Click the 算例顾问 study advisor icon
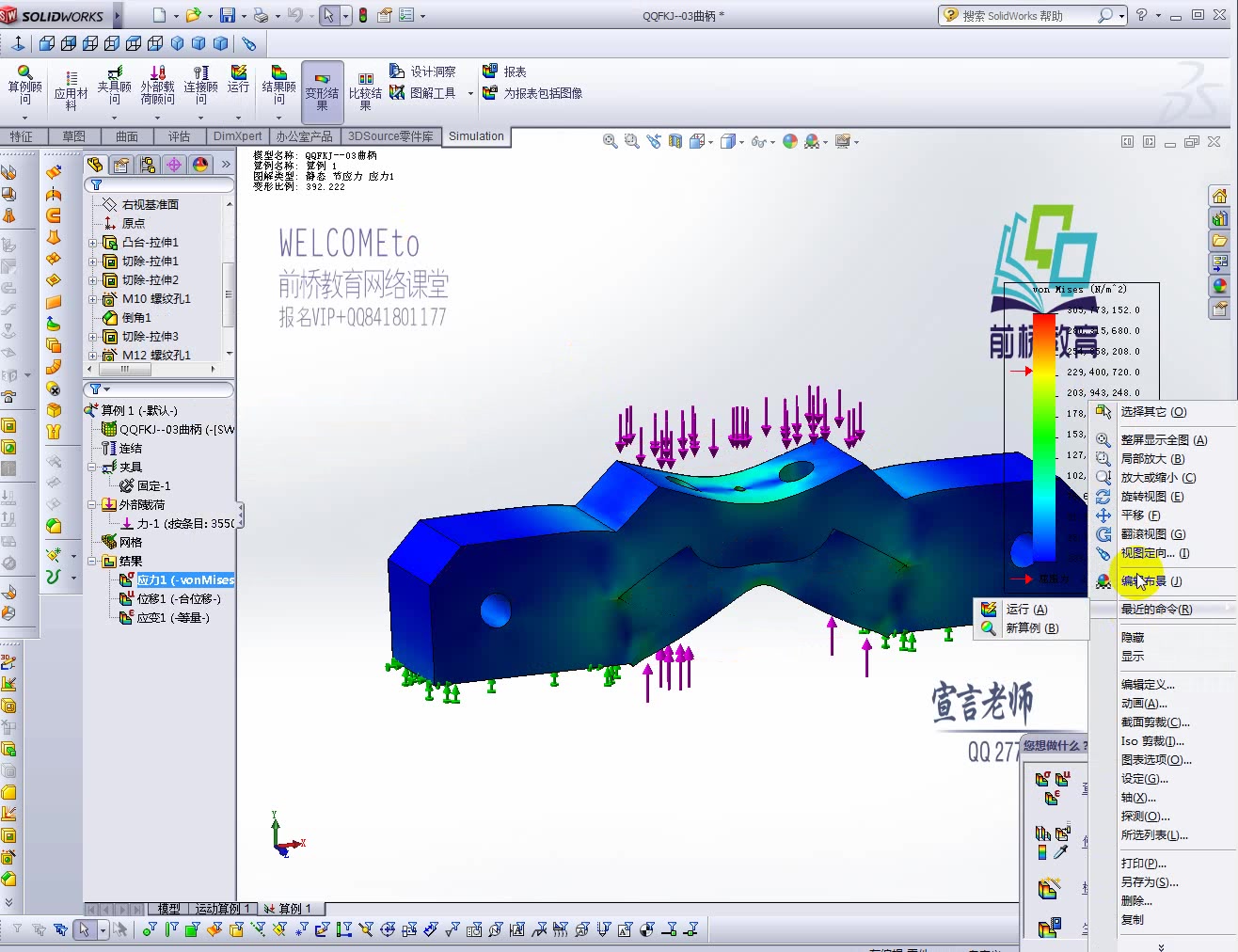 pyautogui.click(x=25, y=85)
